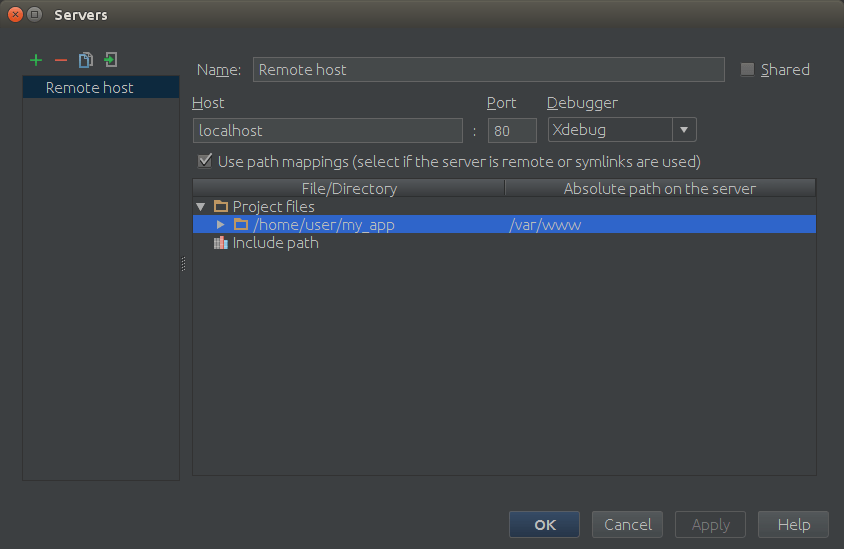Open Help for the Servers dialog
This screenshot has height=549, width=844.
(x=793, y=525)
